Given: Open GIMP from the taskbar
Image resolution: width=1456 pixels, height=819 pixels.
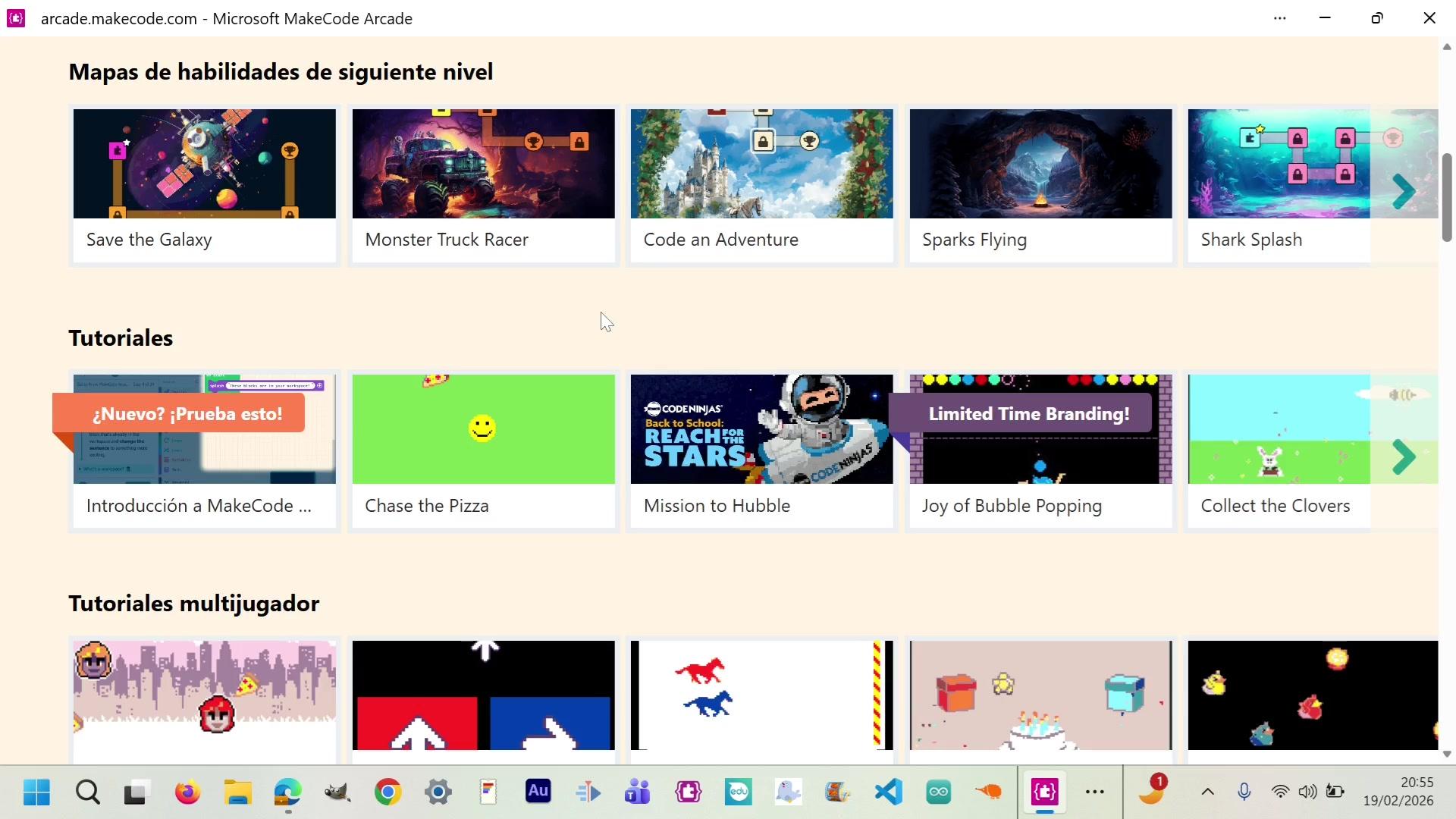Looking at the screenshot, I should click(337, 792).
